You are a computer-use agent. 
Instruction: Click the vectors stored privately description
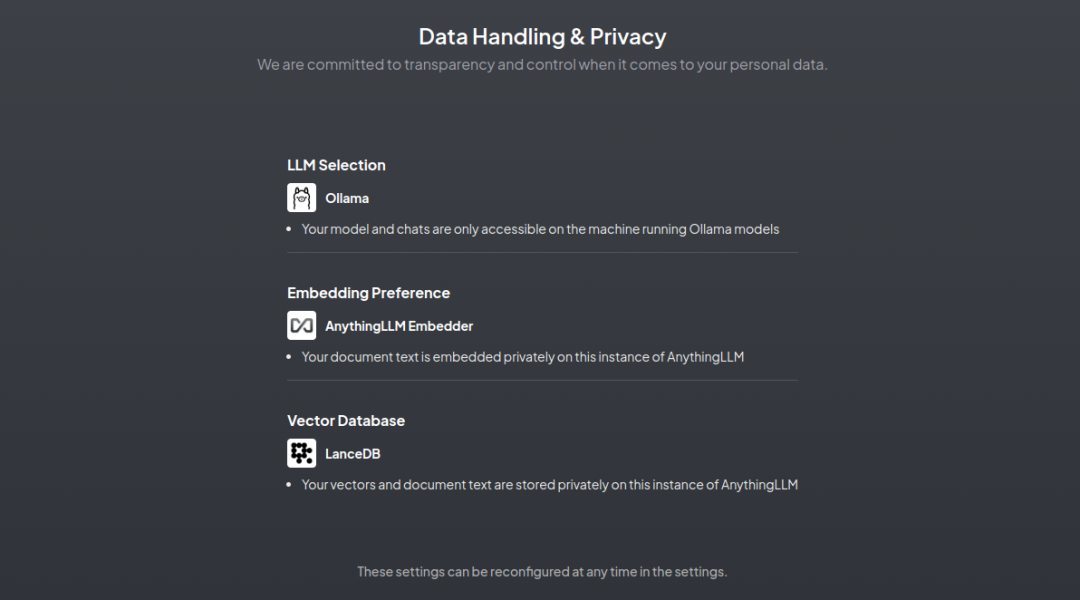(x=550, y=485)
